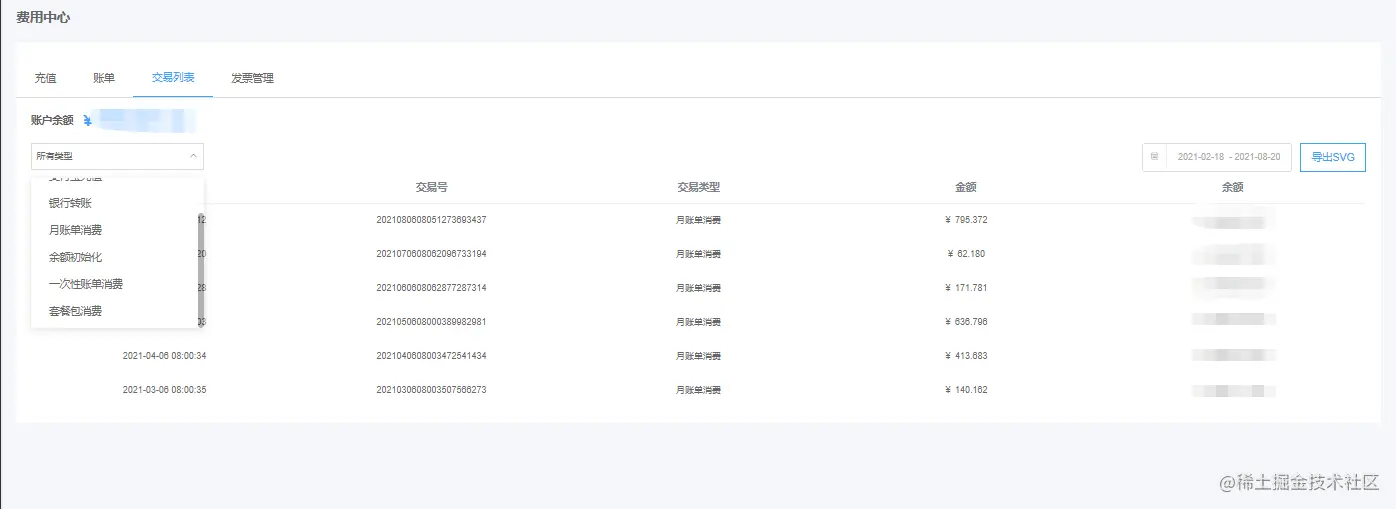Click the calendar icon in date range field
The image size is (1396, 509).
(1154, 157)
